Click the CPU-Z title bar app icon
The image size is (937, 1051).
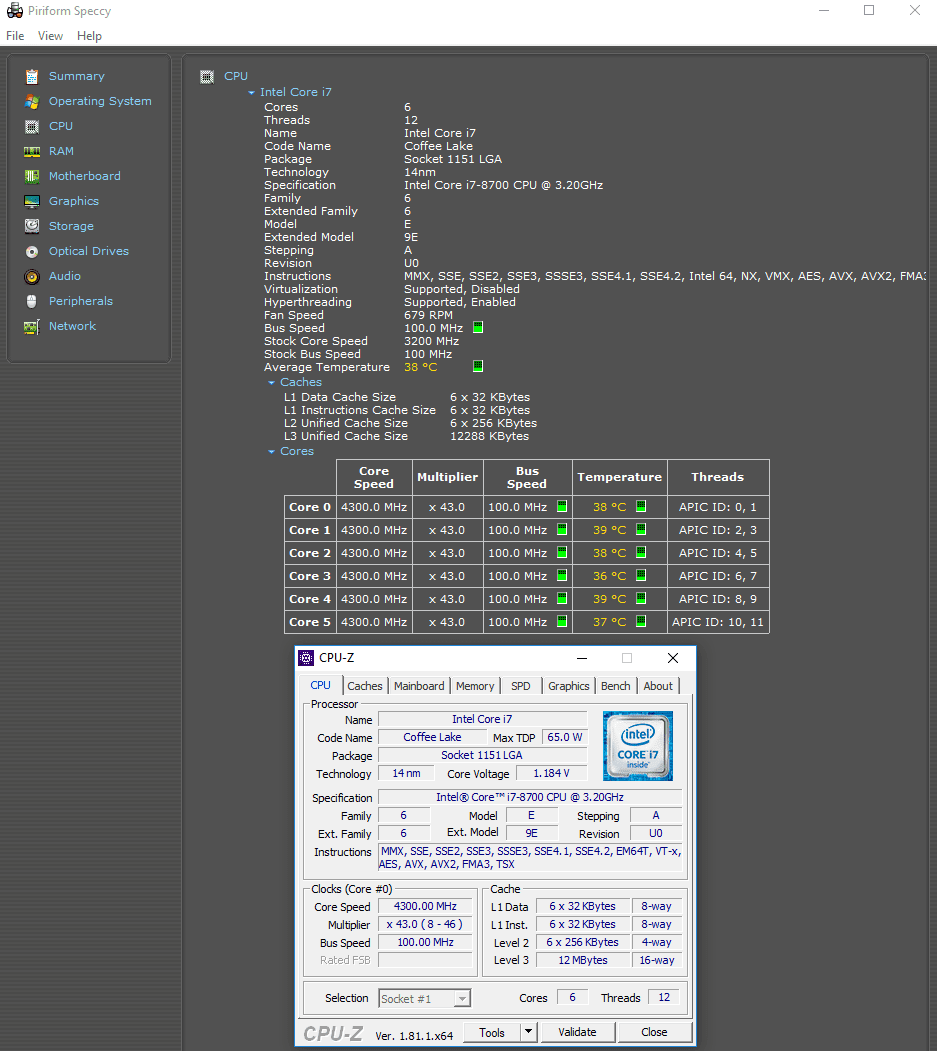(x=306, y=658)
